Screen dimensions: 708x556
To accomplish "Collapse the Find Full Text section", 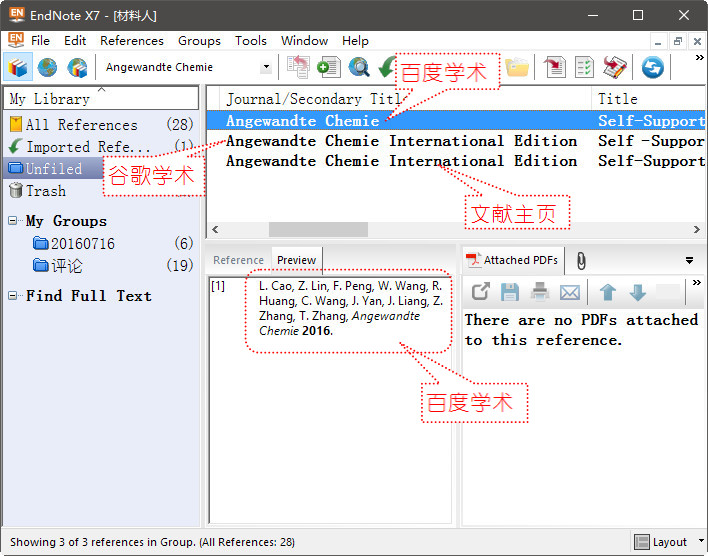I will tap(13, 296).
